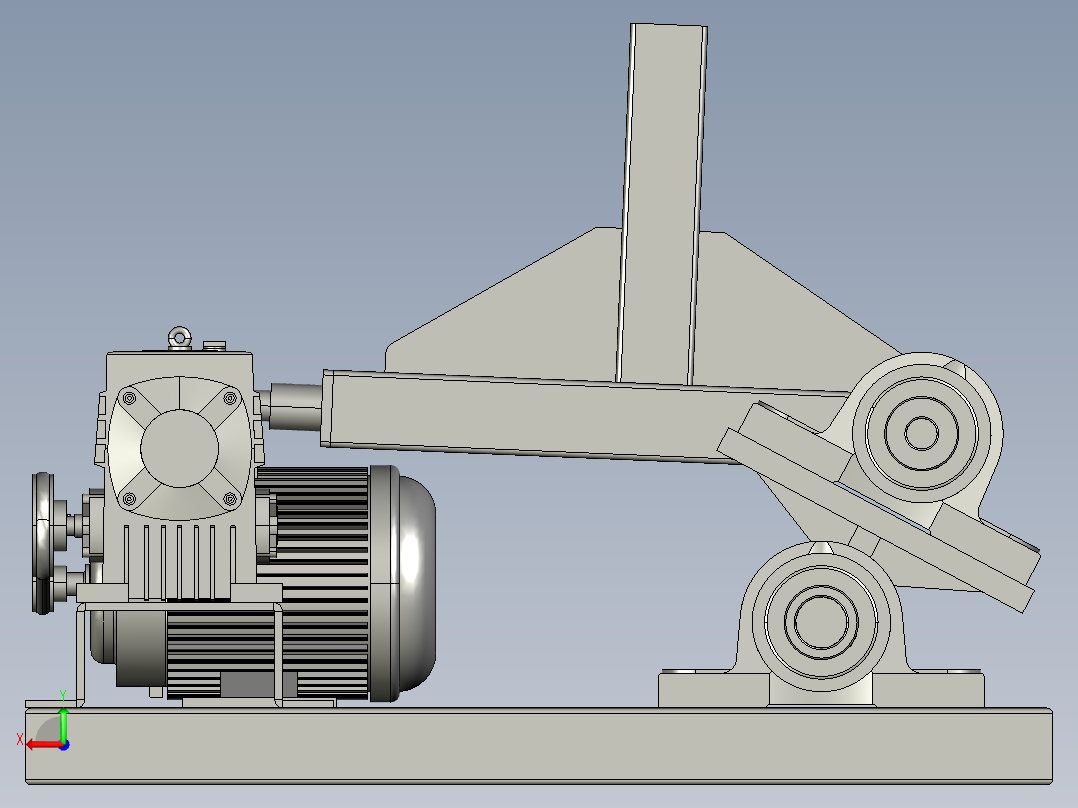Select the top-left bolt on gearbox cover
This screenshot has height=808, width=1078.
tap(129, 398)
